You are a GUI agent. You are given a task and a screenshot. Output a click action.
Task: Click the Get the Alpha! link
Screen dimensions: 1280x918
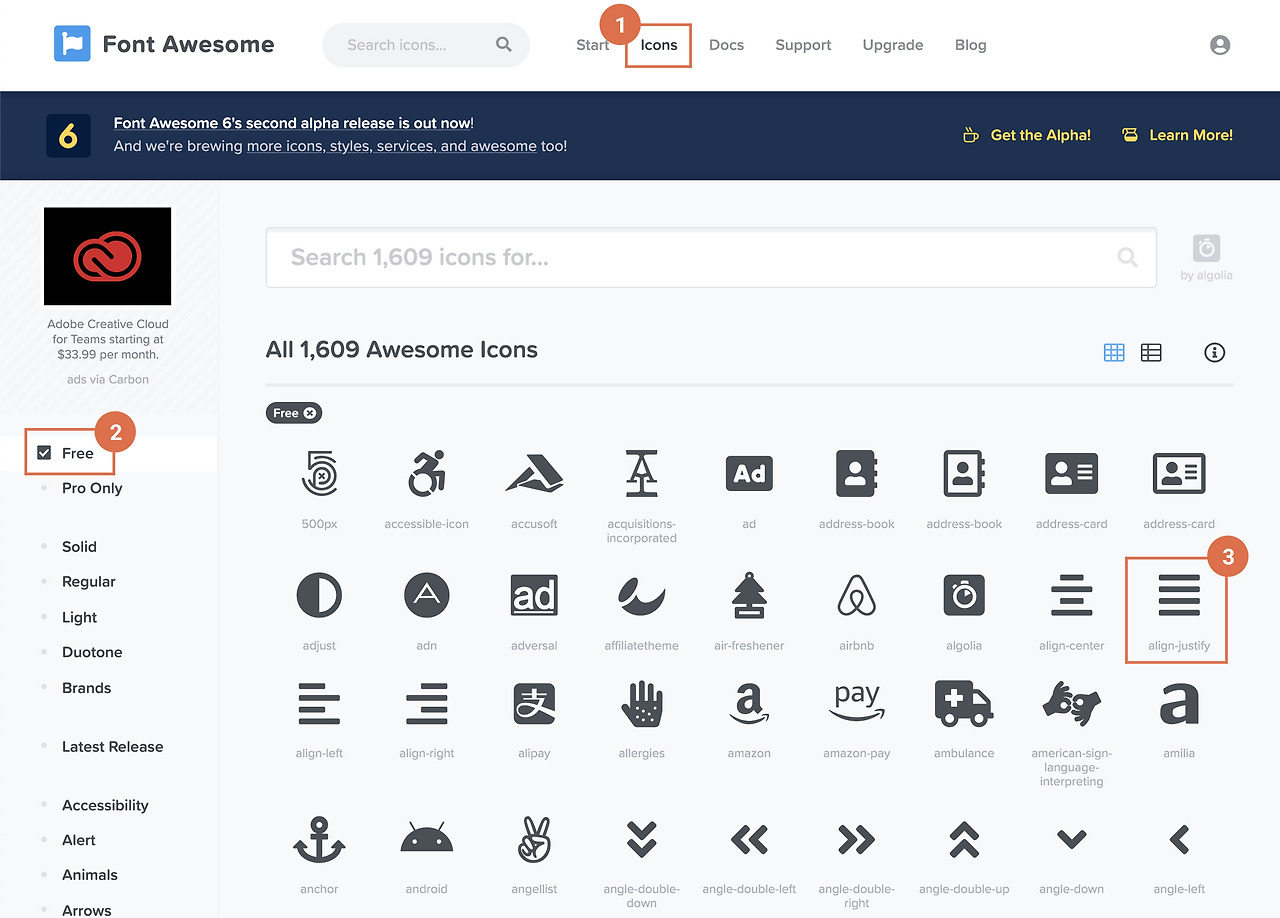tap(1040, 135)
